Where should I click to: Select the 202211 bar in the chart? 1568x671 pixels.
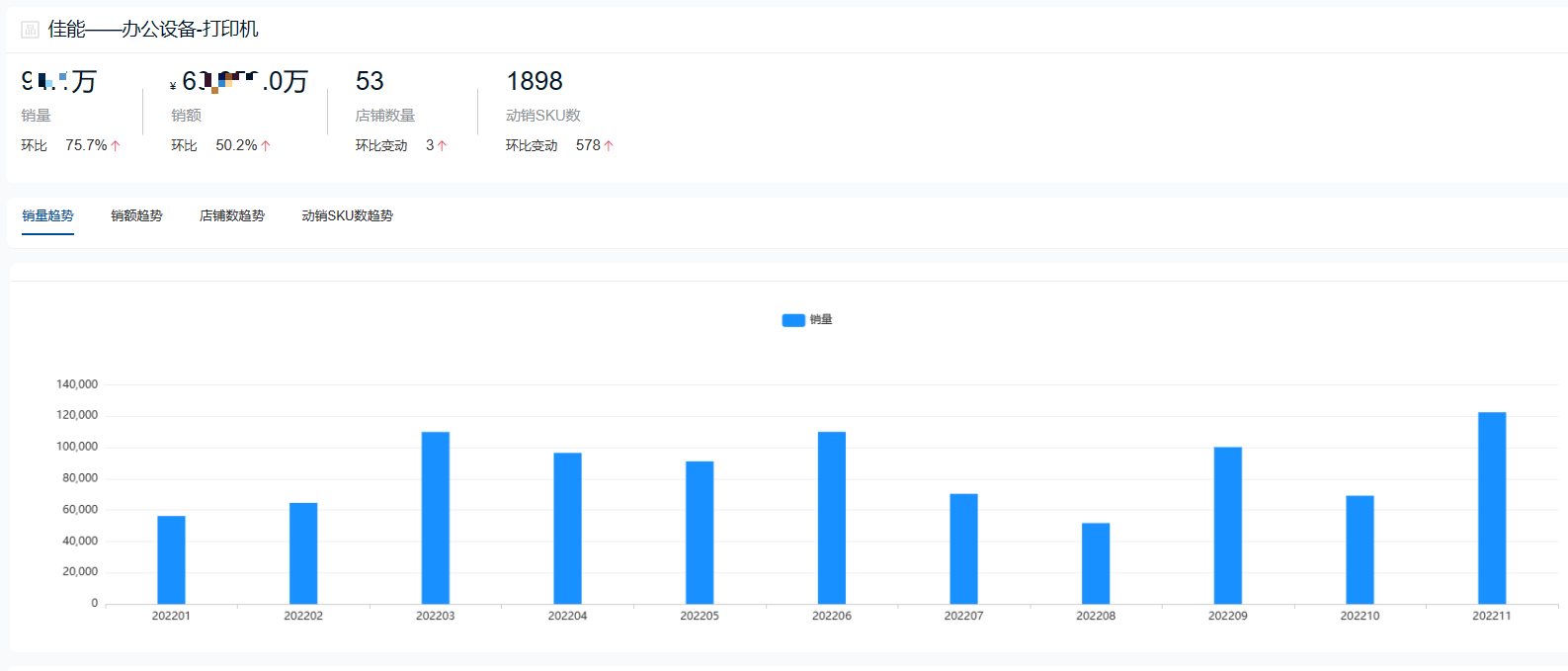(x=1492, y=508)
